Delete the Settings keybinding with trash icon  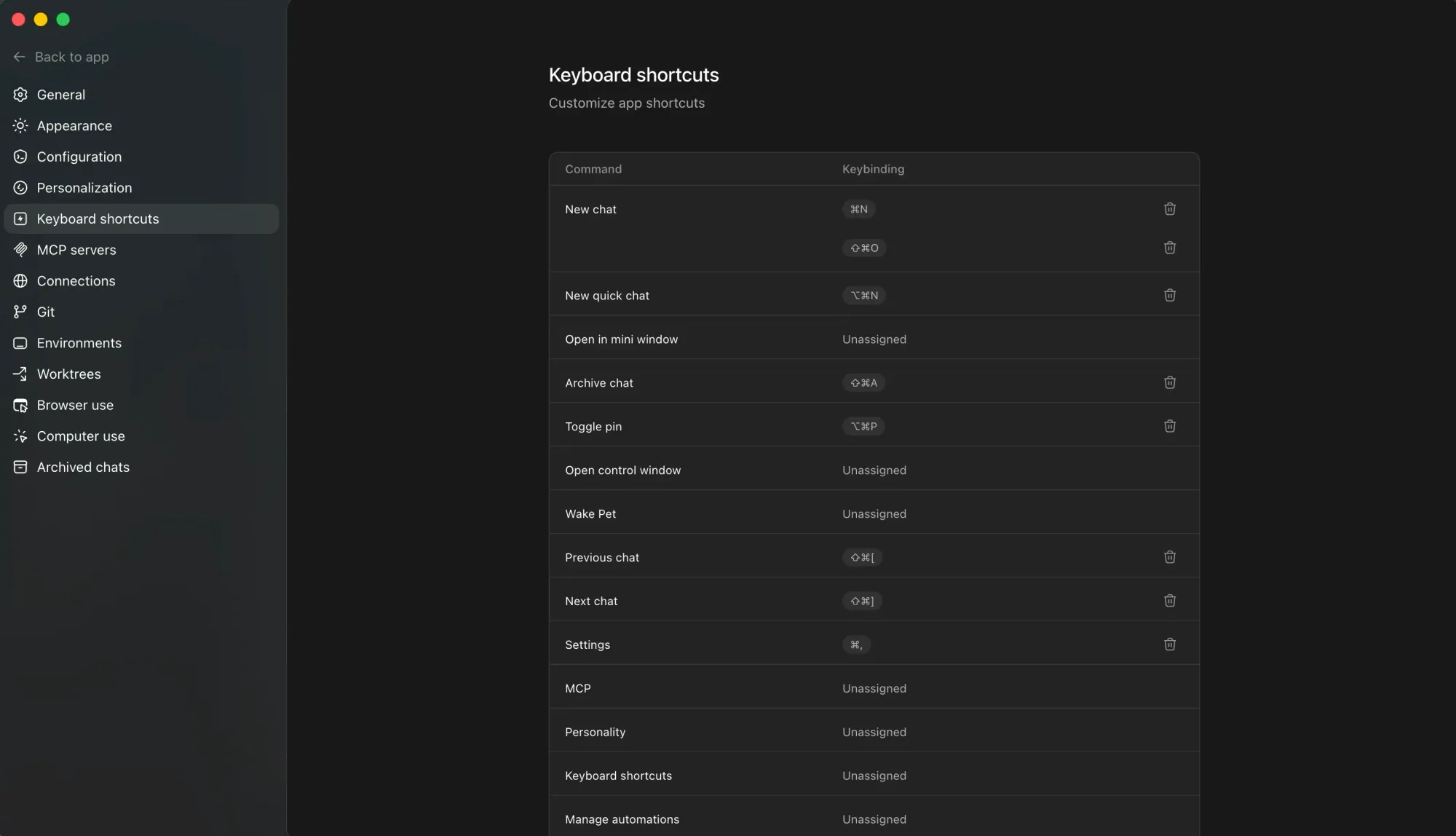pos(1170,644)
